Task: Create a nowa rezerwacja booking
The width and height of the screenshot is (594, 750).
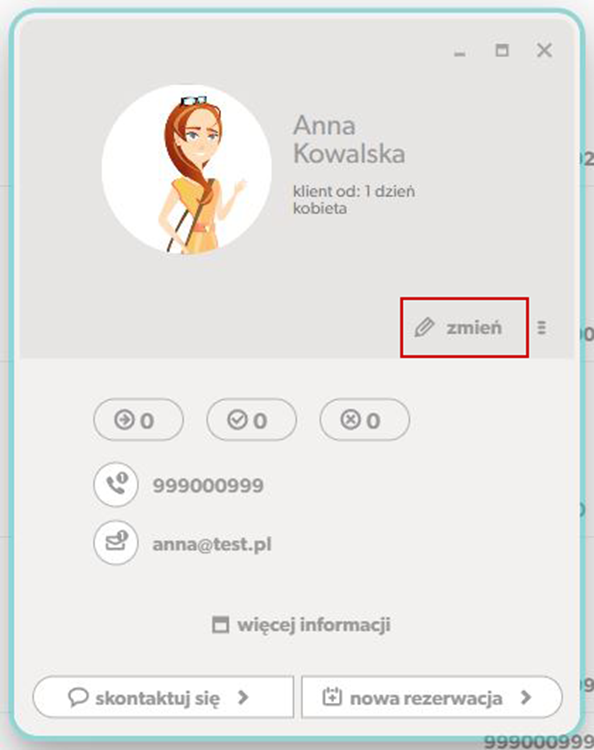Action: pyautogui.click(x=432, y=697)
